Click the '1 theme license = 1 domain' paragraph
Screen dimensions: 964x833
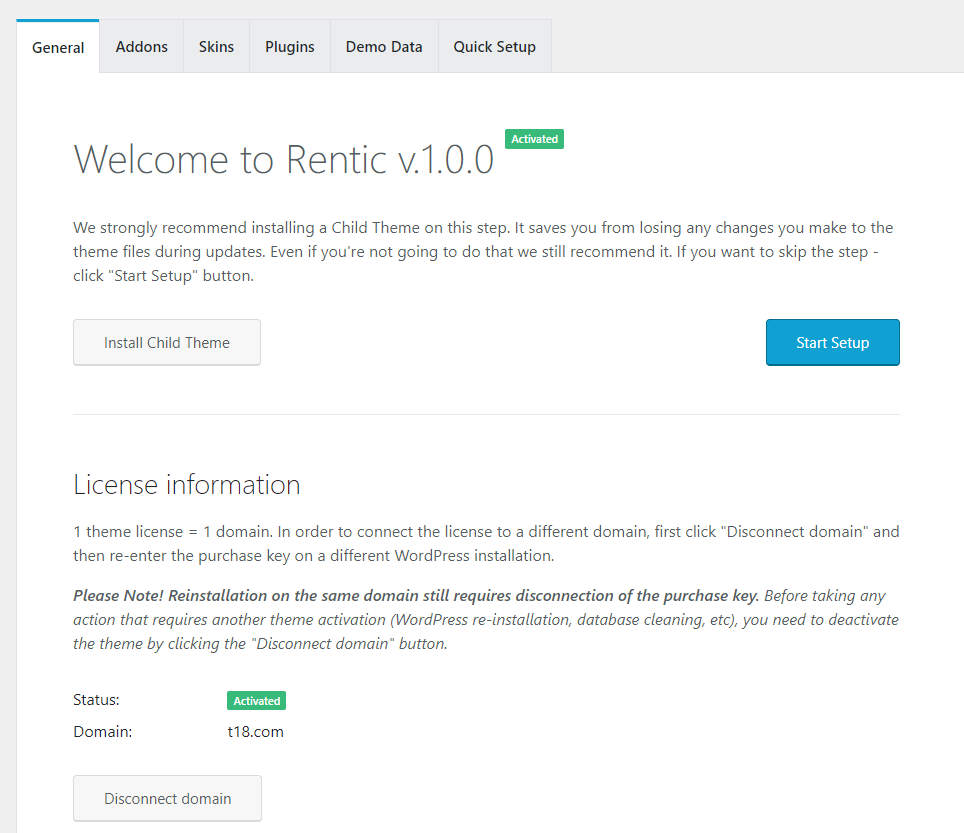[486, 543]
